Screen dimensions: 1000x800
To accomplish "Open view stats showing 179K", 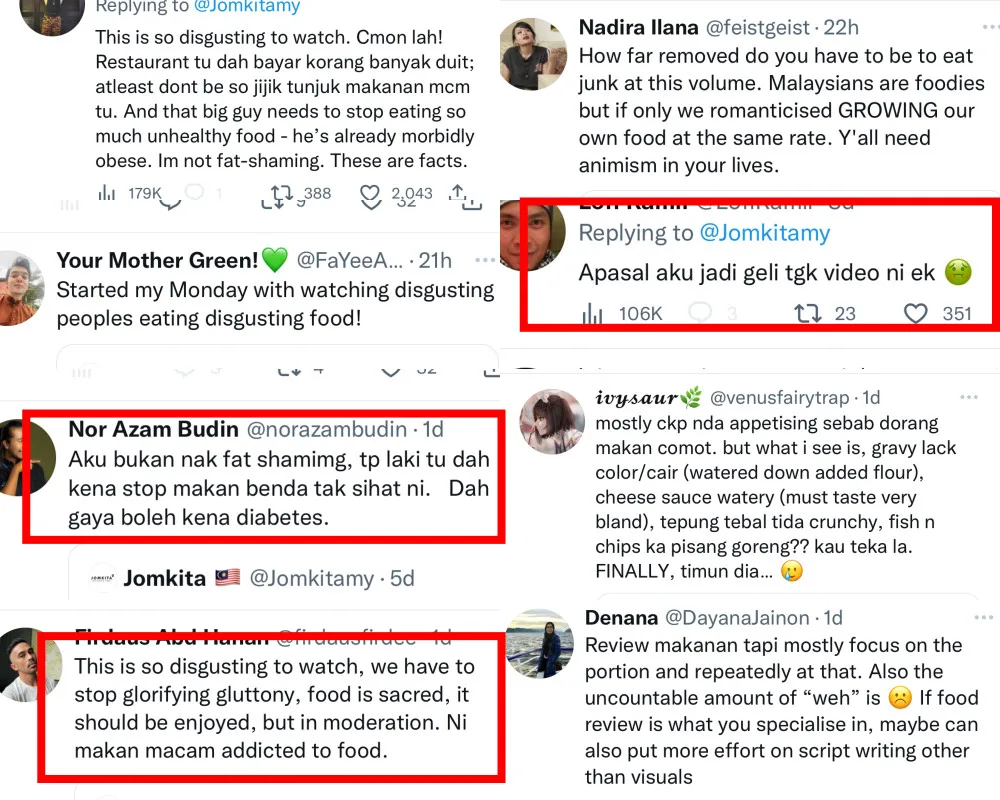I will (x=107, y=193).
